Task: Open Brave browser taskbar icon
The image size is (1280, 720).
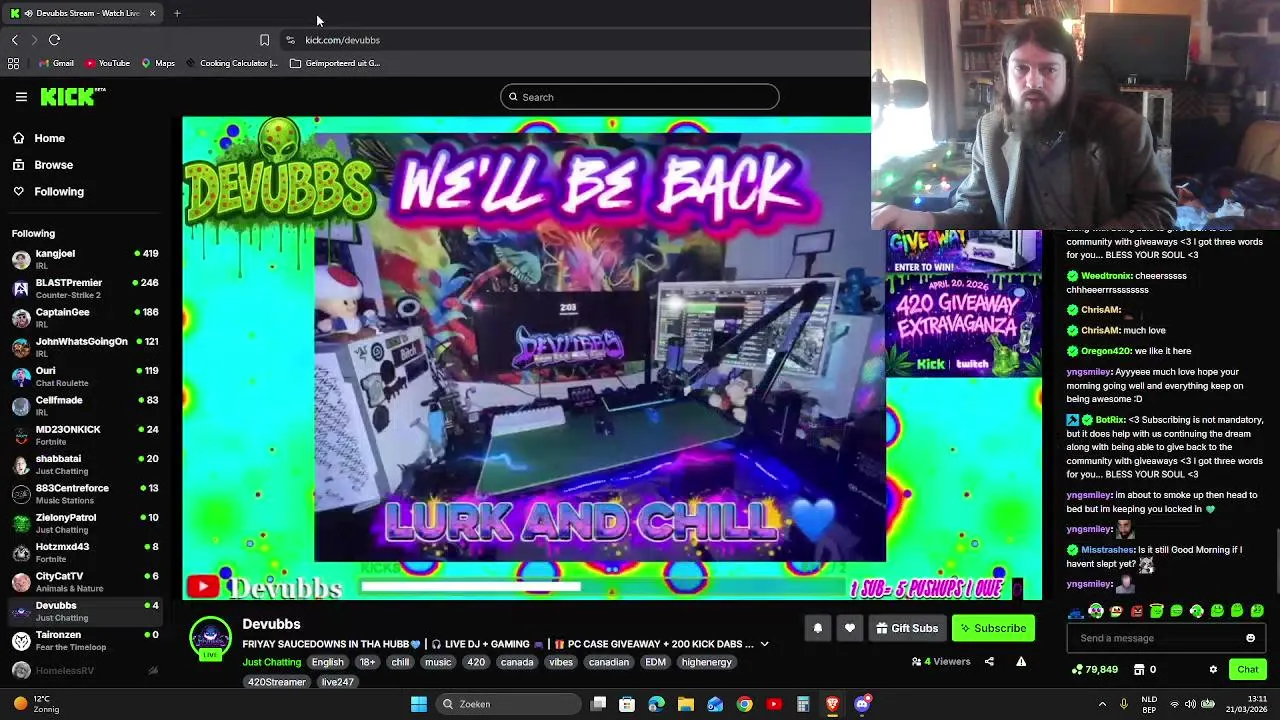Action: coord(832,704)
